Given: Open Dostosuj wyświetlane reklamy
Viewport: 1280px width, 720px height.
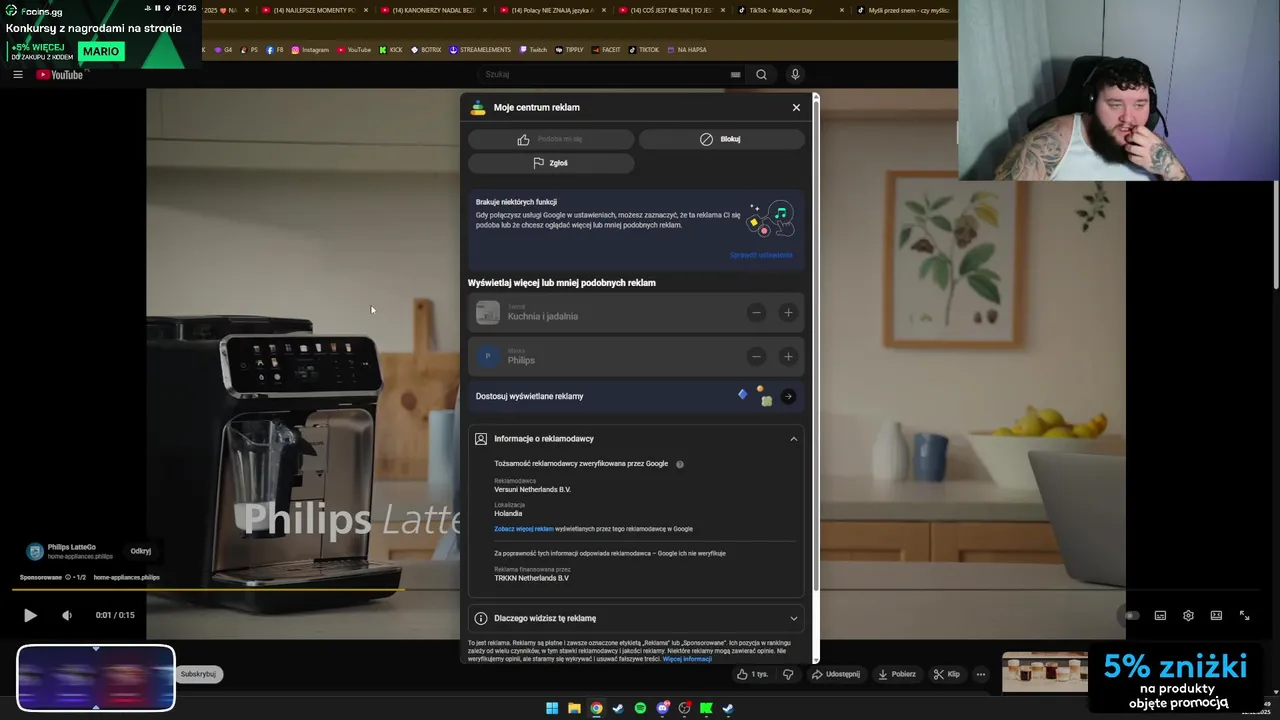Looking at the screenshot, I should (636, 396).
